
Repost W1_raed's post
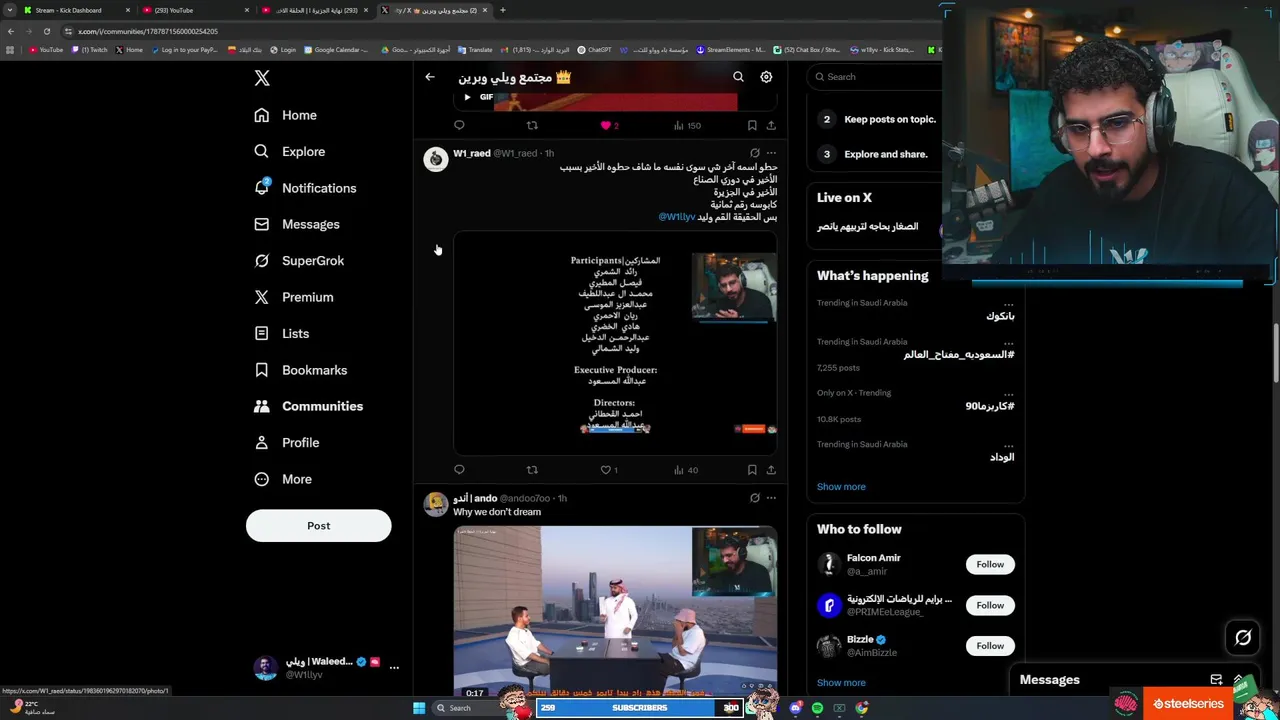532,469
